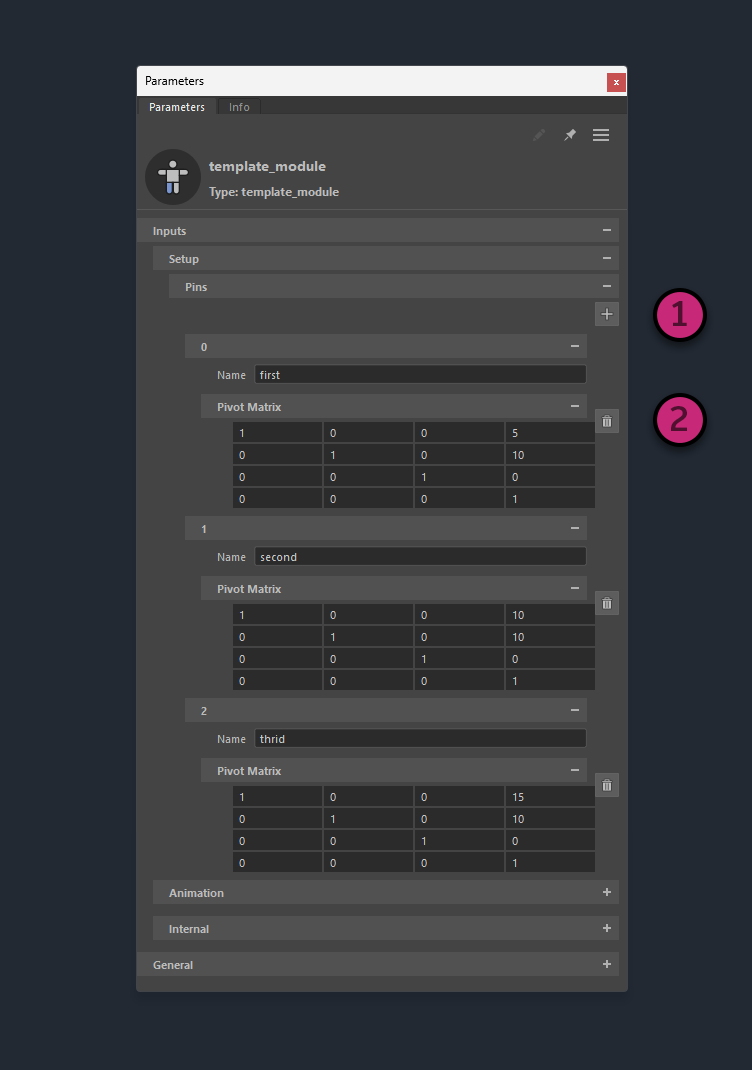Expand the Internal section
Image resolution: width=752 pixels, height=1070 pixels.
click(606, 929)
